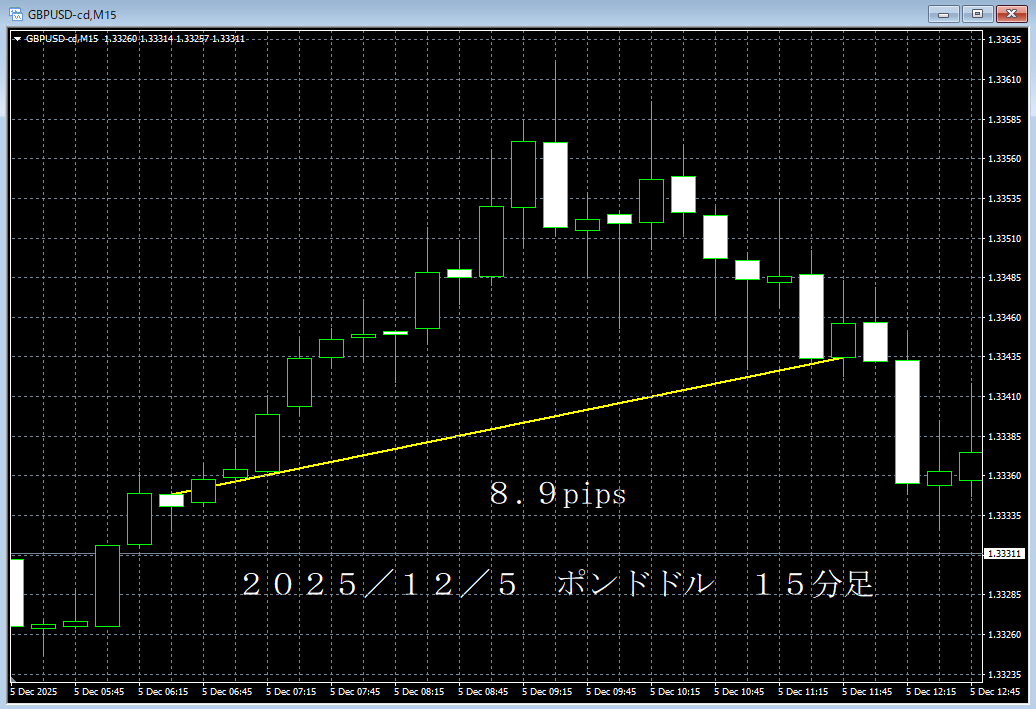Screen dimensions: 1036x709
Task: Click the large white candle at 12:15
Action: pos(907,421)
